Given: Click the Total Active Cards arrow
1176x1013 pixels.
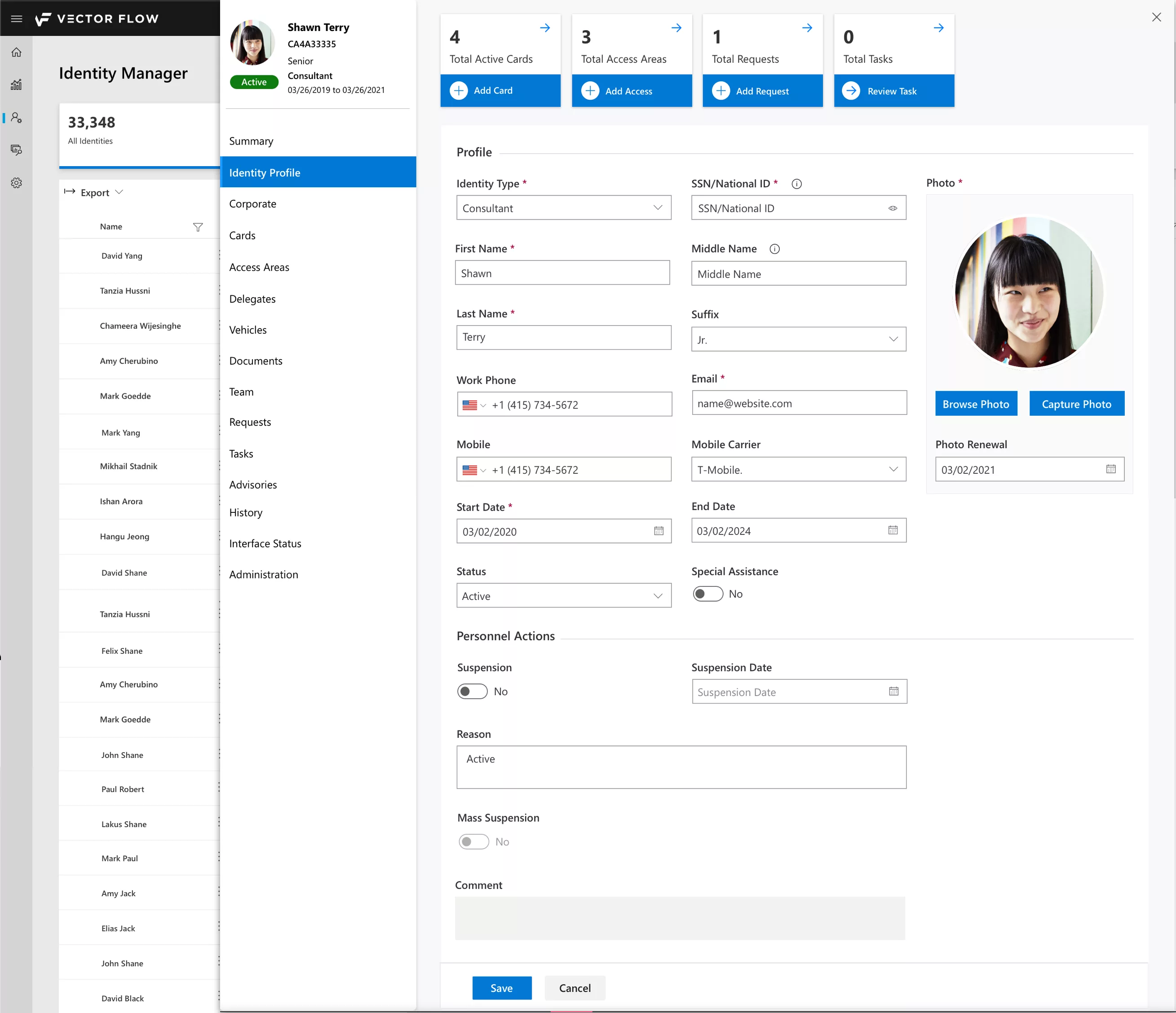Looking at the screenshot, I should tap(545, 28).
